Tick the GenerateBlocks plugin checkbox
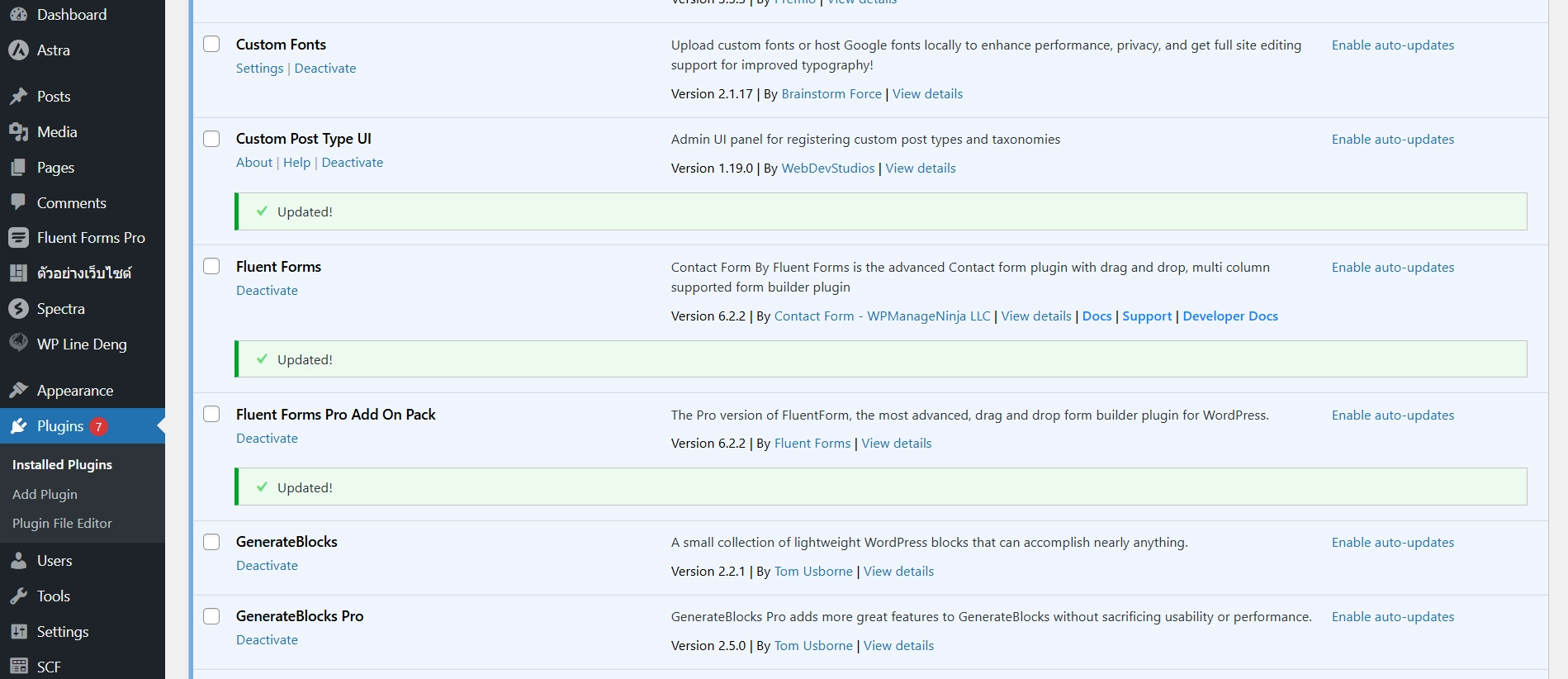The height and width of the screenshot is (679, 1568). (x=211, y=541)
